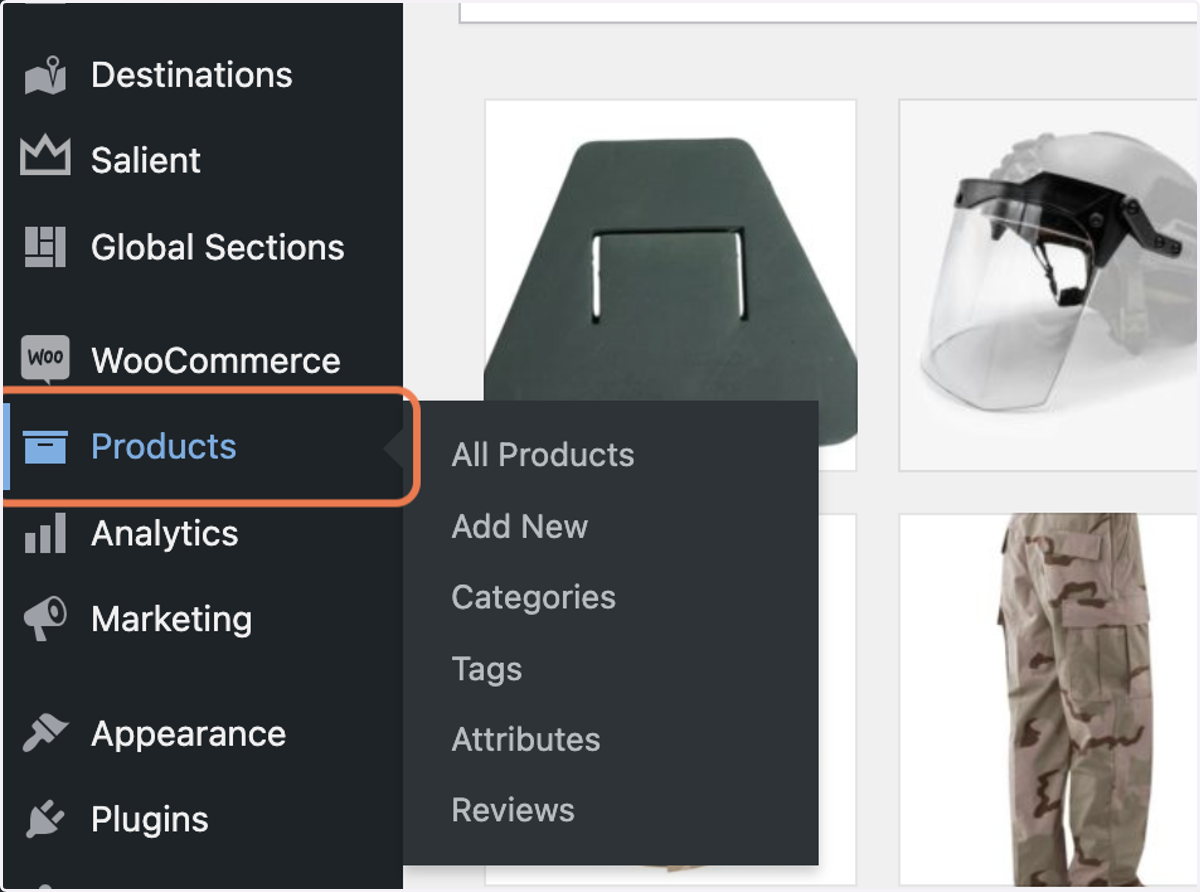Viewport: 1200px width, 892px height.
Task: Click the Destinations map icon
Action: (45, 76)
